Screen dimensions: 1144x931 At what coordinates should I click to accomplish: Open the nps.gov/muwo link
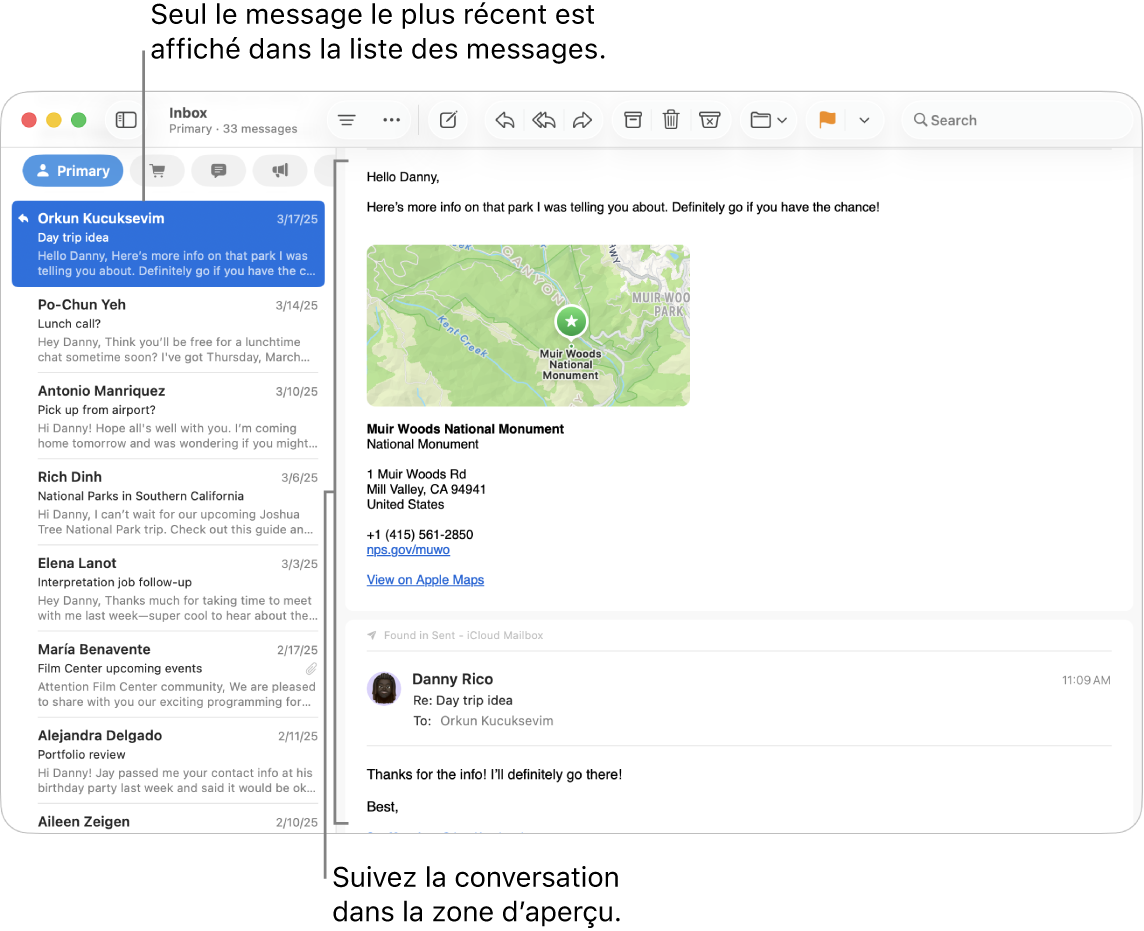[x=408, y=549]
